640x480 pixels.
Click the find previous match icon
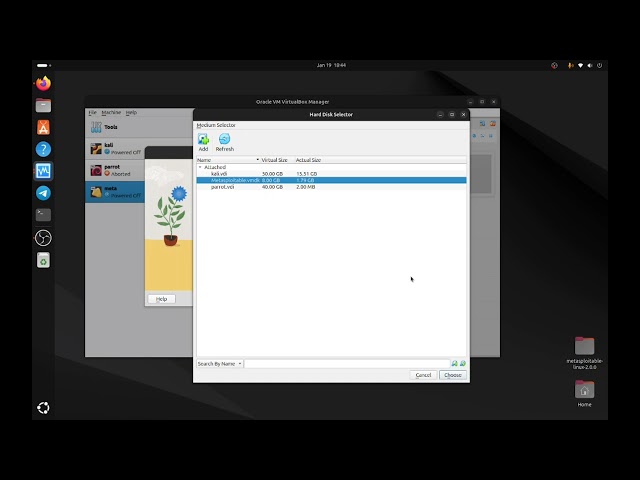point(454,363)
